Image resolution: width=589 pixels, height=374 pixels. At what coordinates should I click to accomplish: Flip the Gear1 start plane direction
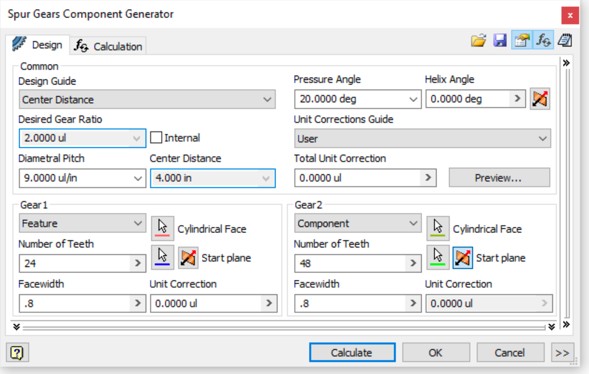[188, 258]
